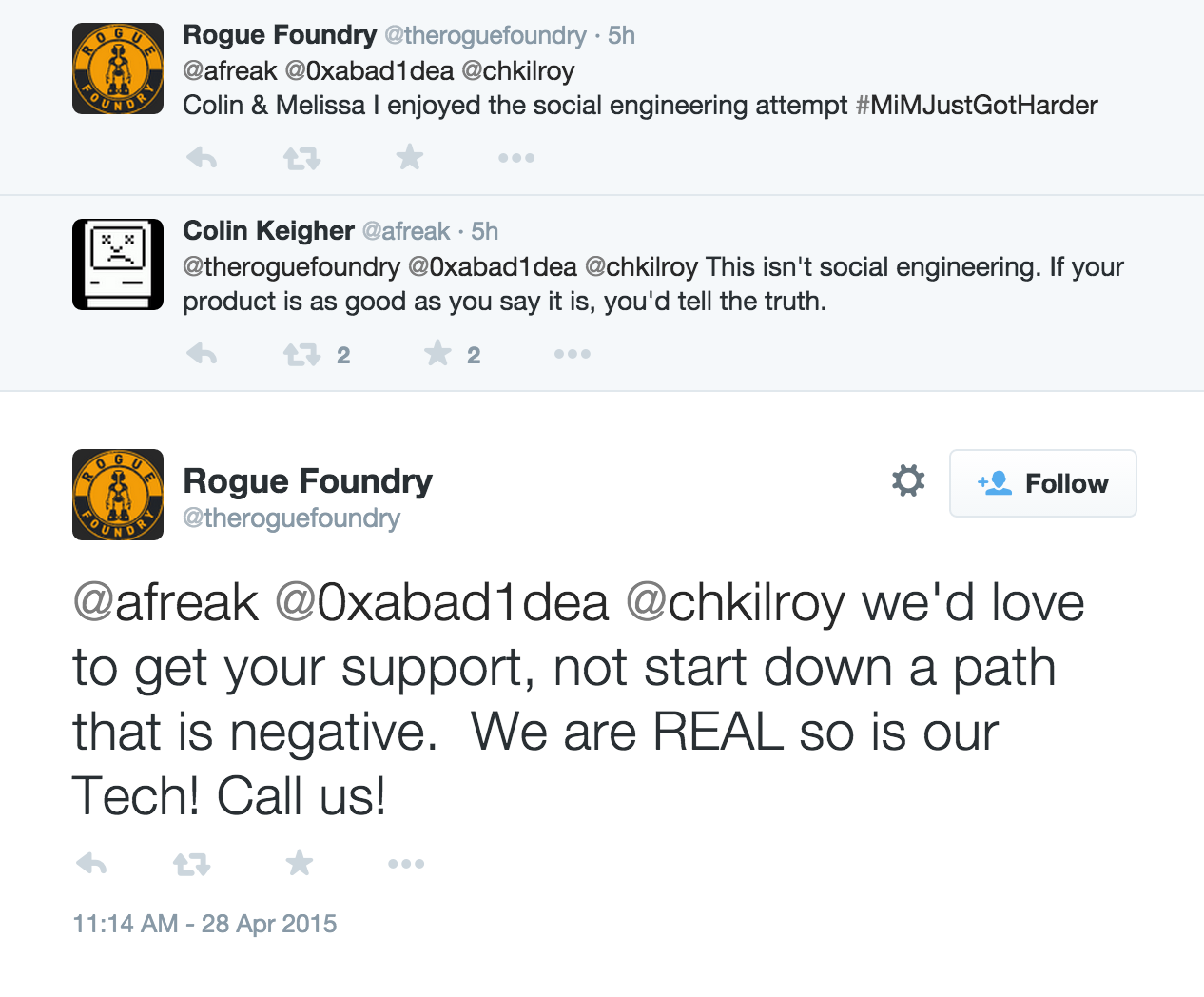This screenshot has height=997, width=1204.
Task: Favorite the #MiMJustGotHarder tweet with the star
Action: [x=409, y=157]
